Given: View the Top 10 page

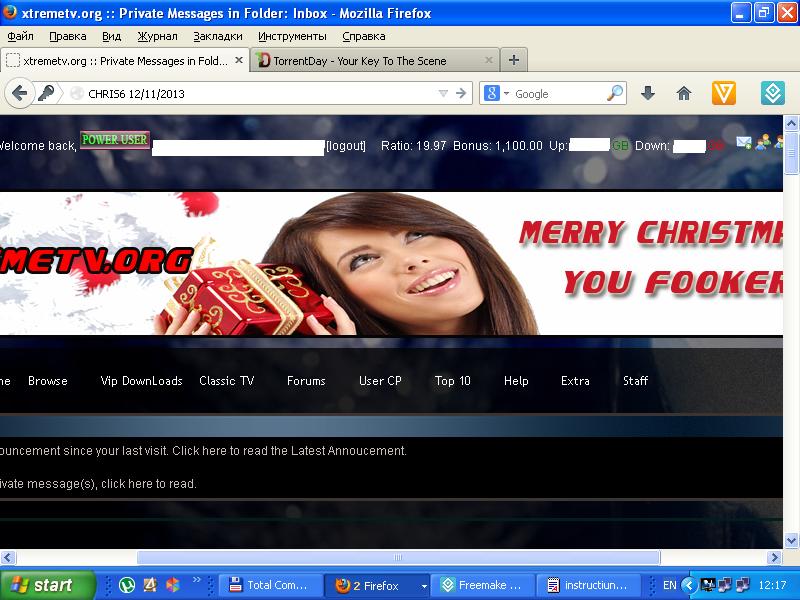Looking at the screenshot, I should pos(453,381).
